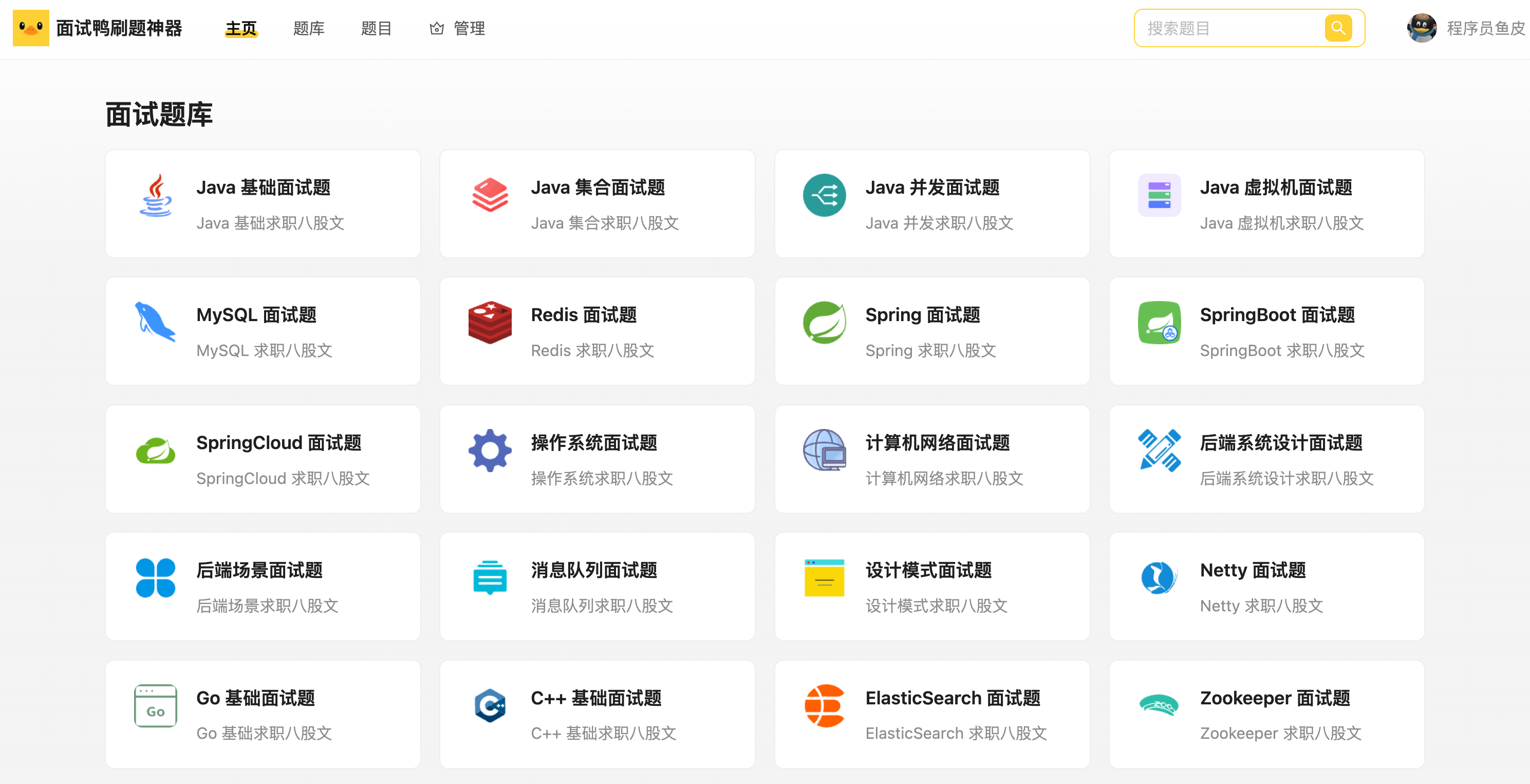1530x784 pixels.
Task: Click the Zookeeper teal logo icon
Action: (1159, 705)
